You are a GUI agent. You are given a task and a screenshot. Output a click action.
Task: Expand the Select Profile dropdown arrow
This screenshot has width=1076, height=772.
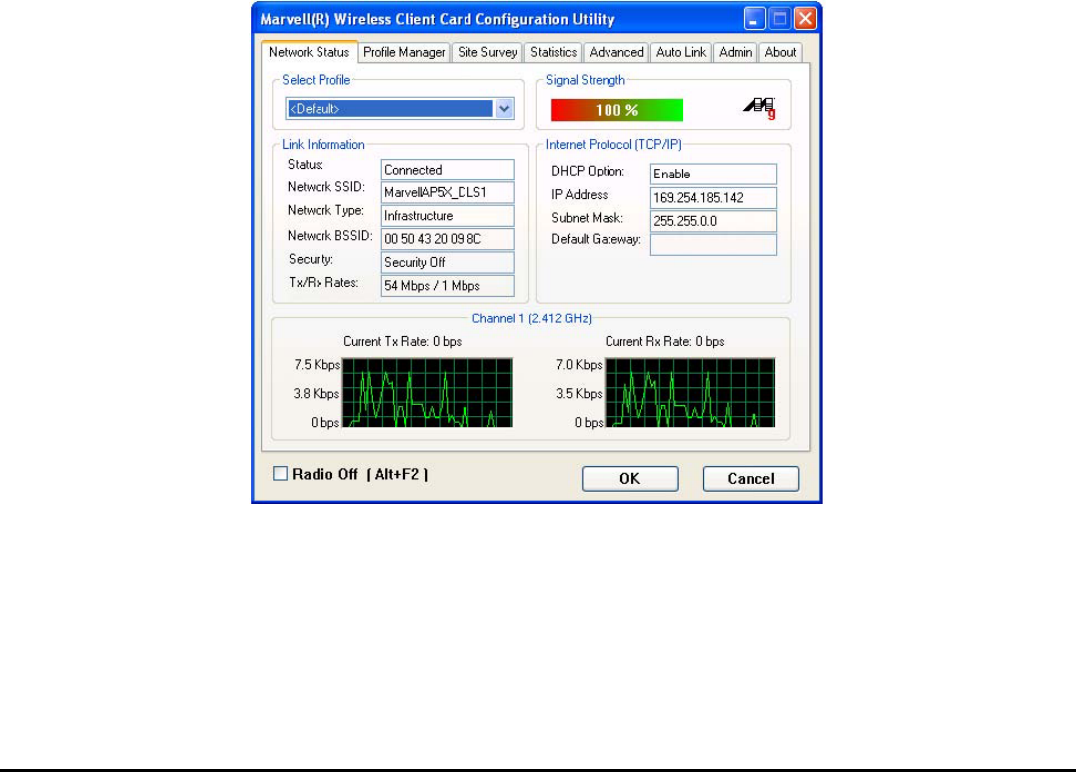[x=504, y=108]
